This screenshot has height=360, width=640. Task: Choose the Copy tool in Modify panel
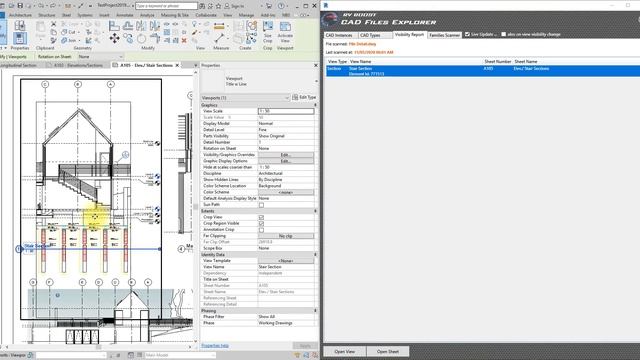tap(128, 39)
